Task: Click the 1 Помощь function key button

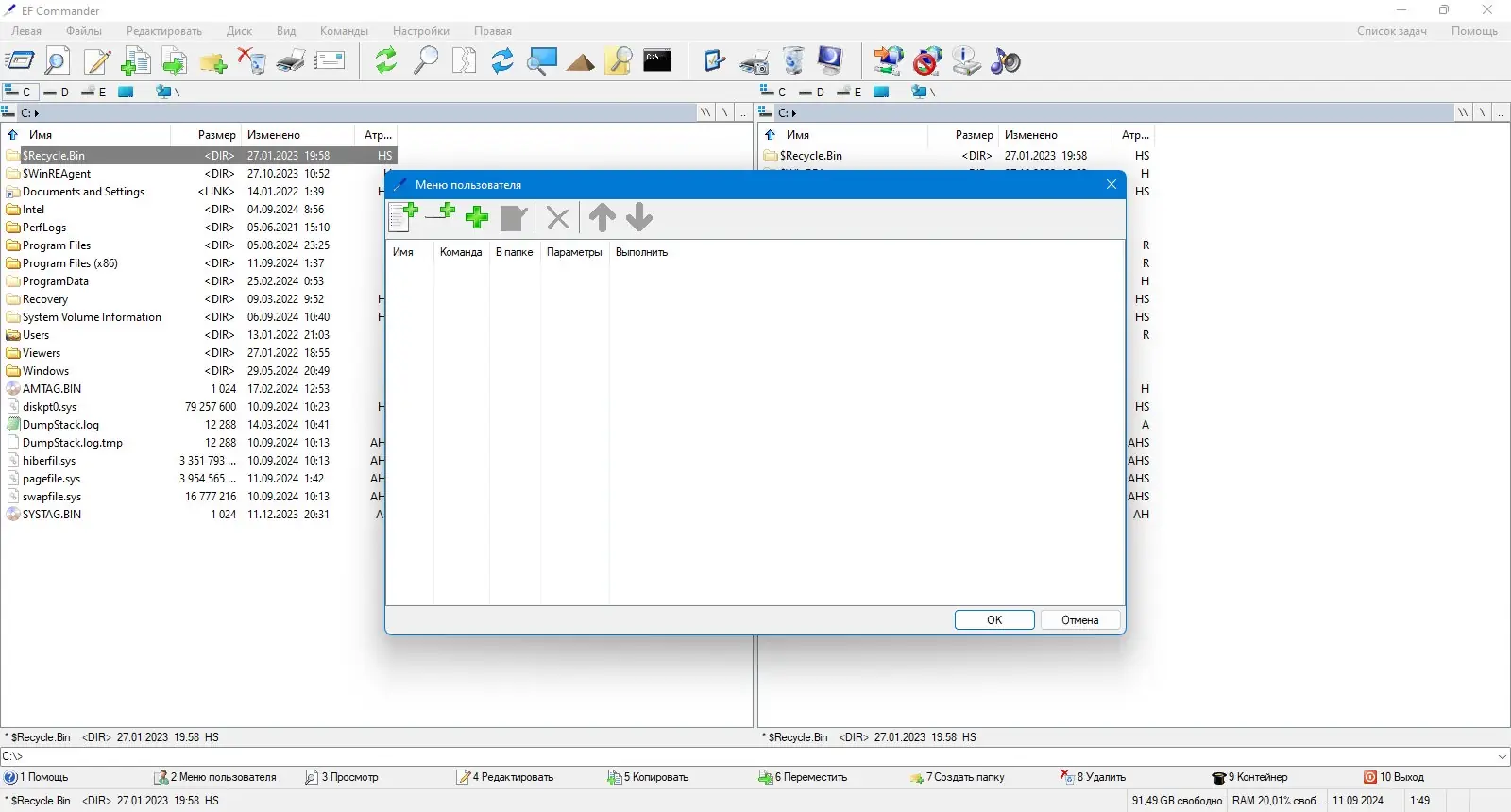Action: click(x=37, y=777)
